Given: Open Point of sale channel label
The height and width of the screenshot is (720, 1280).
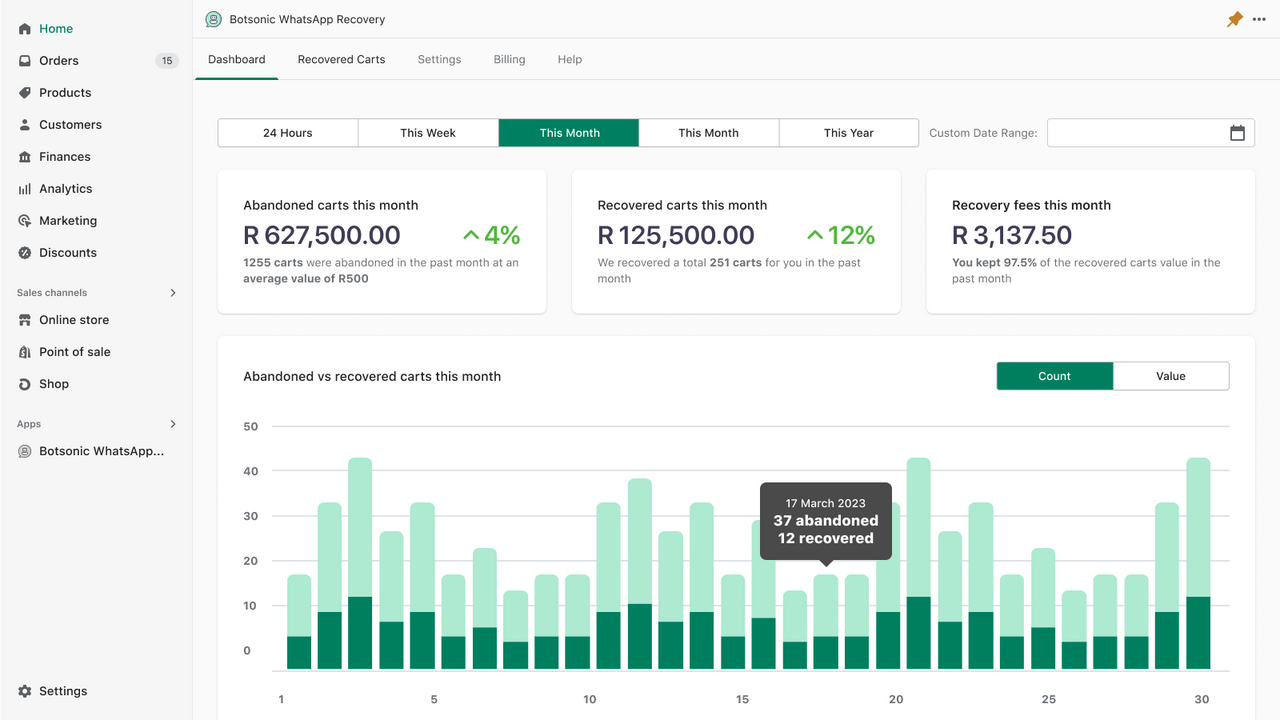Looking at the screenshot, I should point(75,352).
